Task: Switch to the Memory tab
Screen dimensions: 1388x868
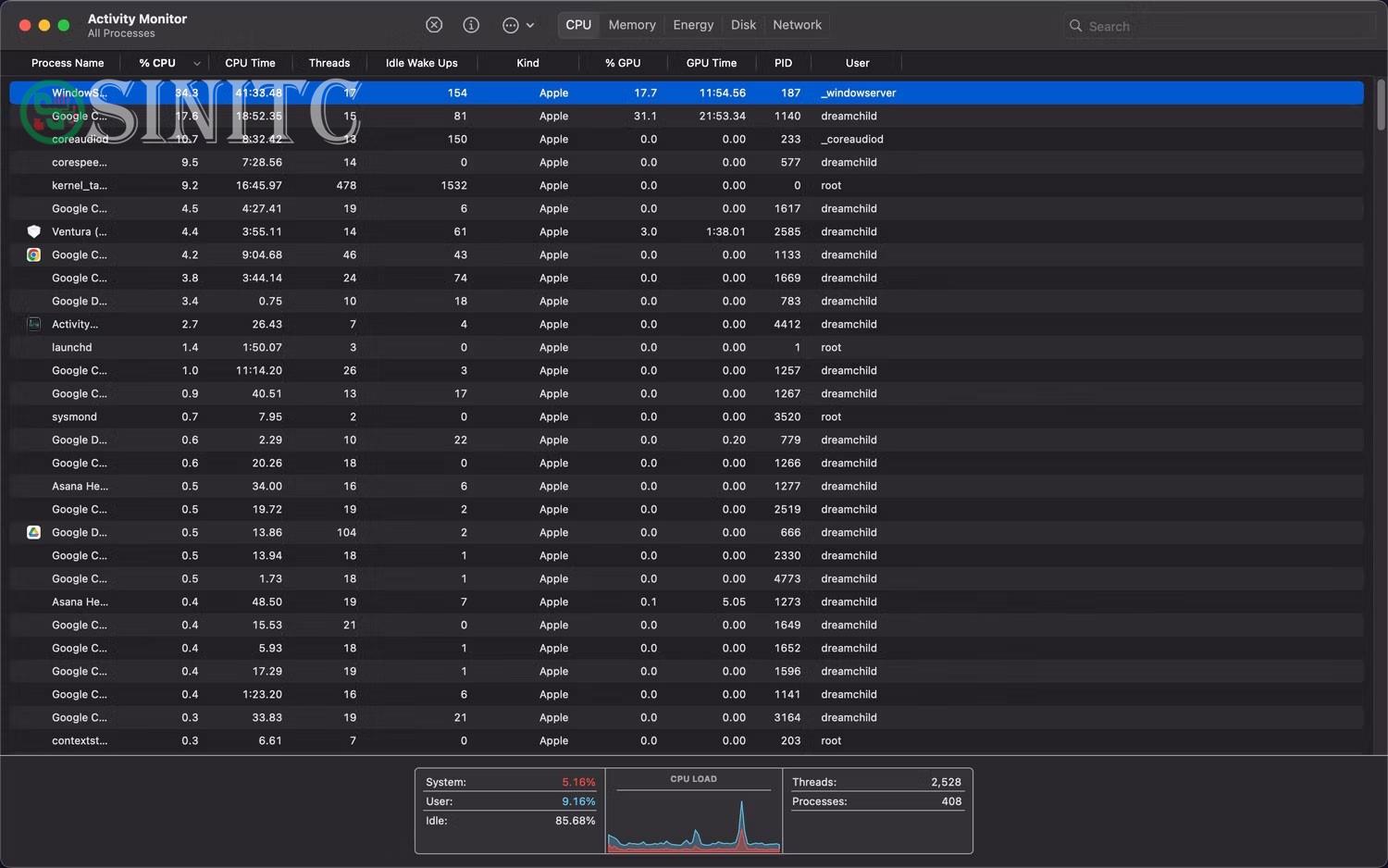Action: pos(632,25)
